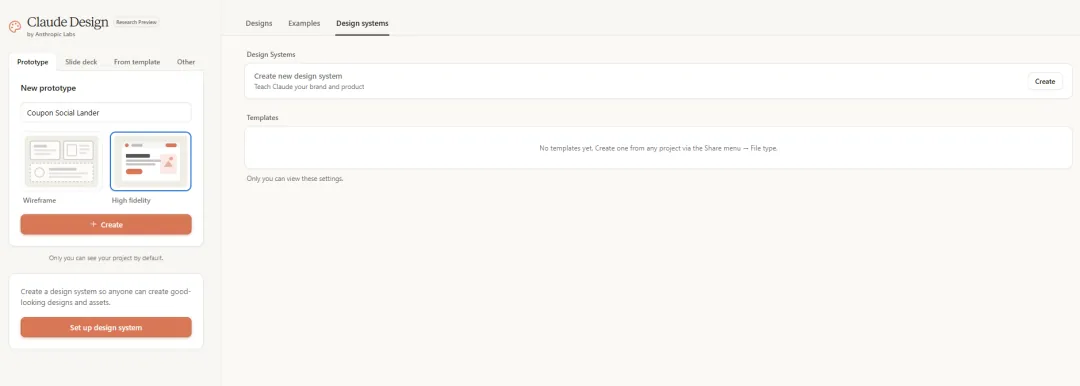Open the From template tab
This screenshot has height=386, width=1080.
137,62
